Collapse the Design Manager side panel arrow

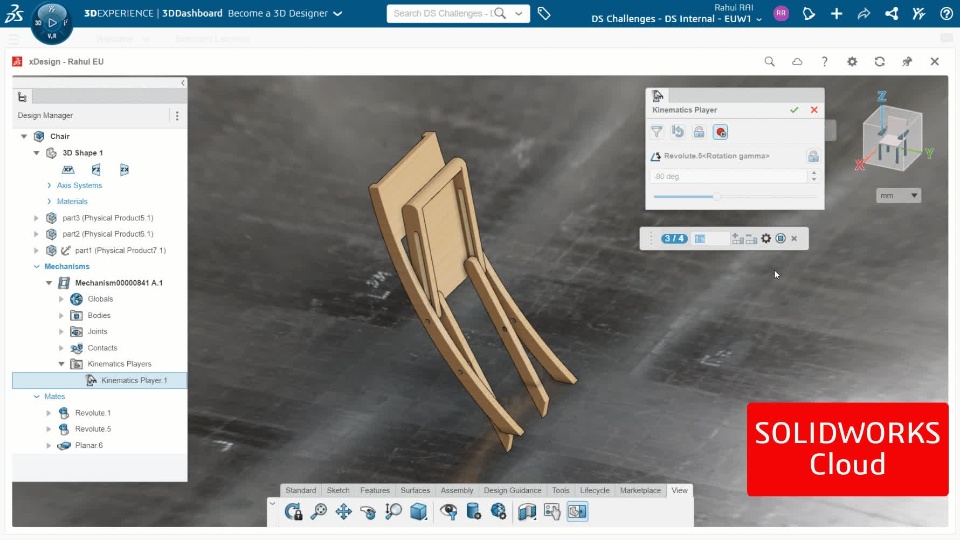182,83
